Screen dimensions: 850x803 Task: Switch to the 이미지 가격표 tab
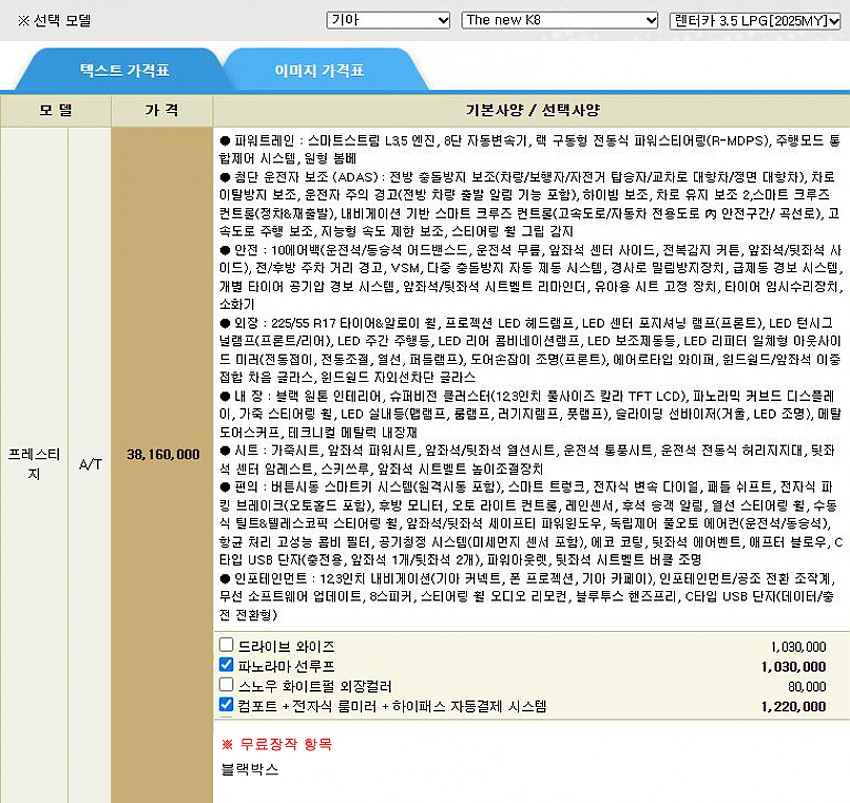pyautogui.click(x=319, y=71)
